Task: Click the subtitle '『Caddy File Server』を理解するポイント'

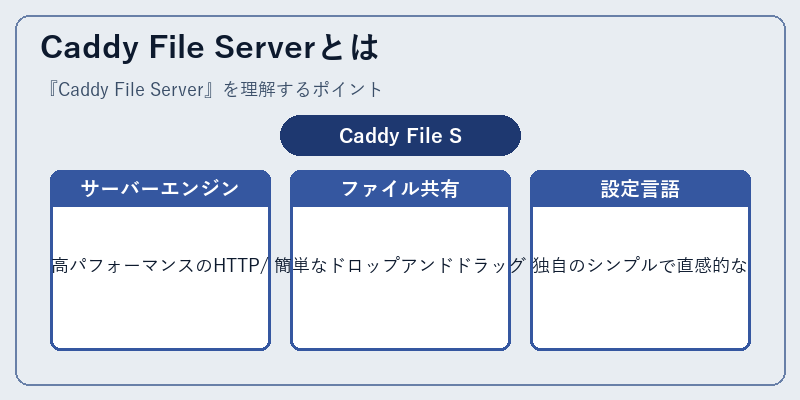Action: click(x=213, y=90)
